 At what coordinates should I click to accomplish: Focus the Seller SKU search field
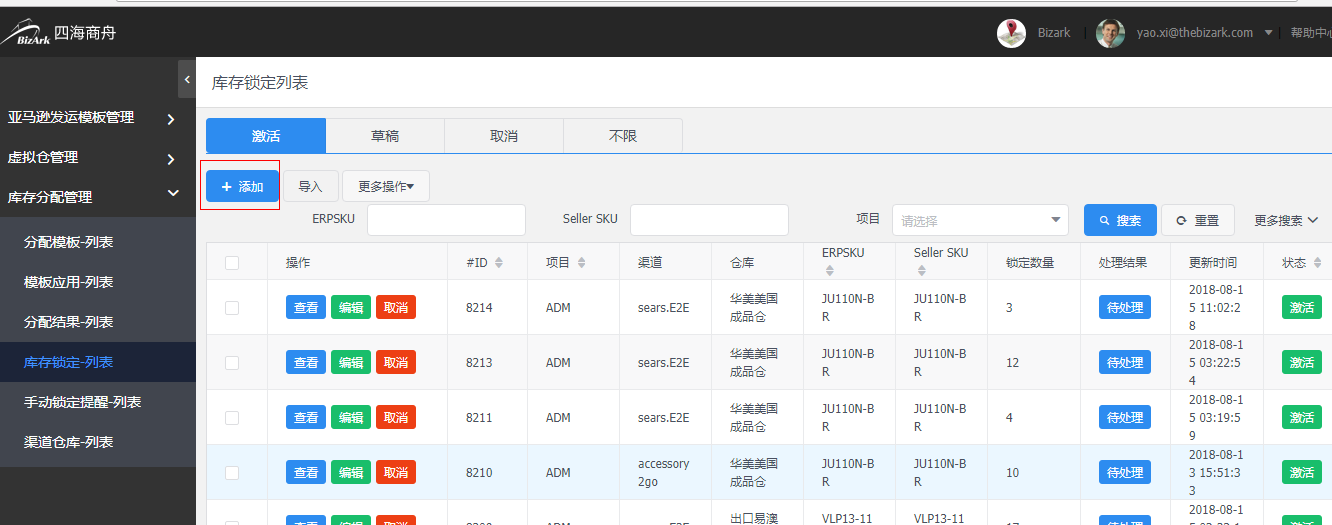click(x=709, y=220)
